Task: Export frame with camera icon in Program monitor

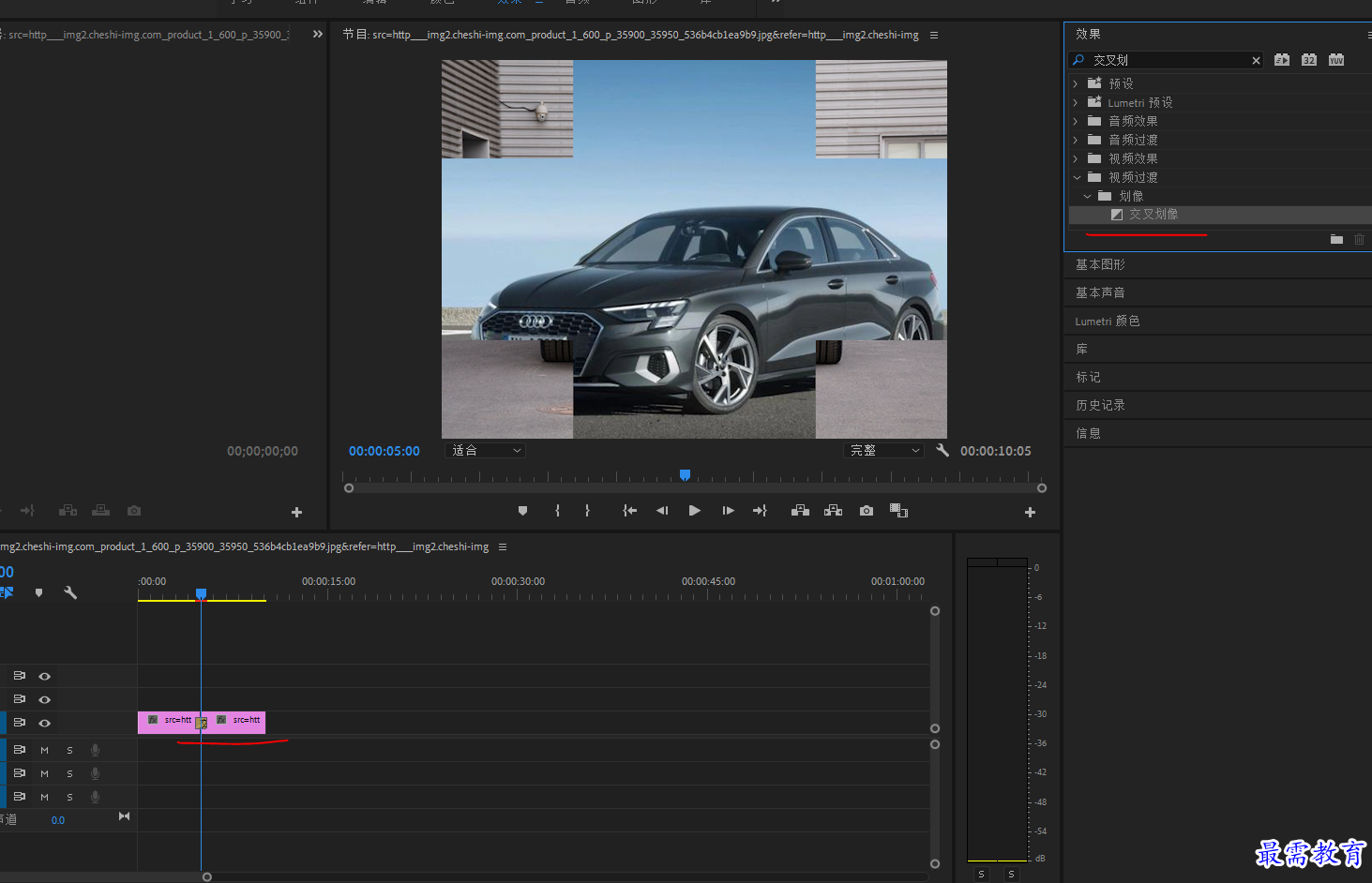Action: (867, 511)
